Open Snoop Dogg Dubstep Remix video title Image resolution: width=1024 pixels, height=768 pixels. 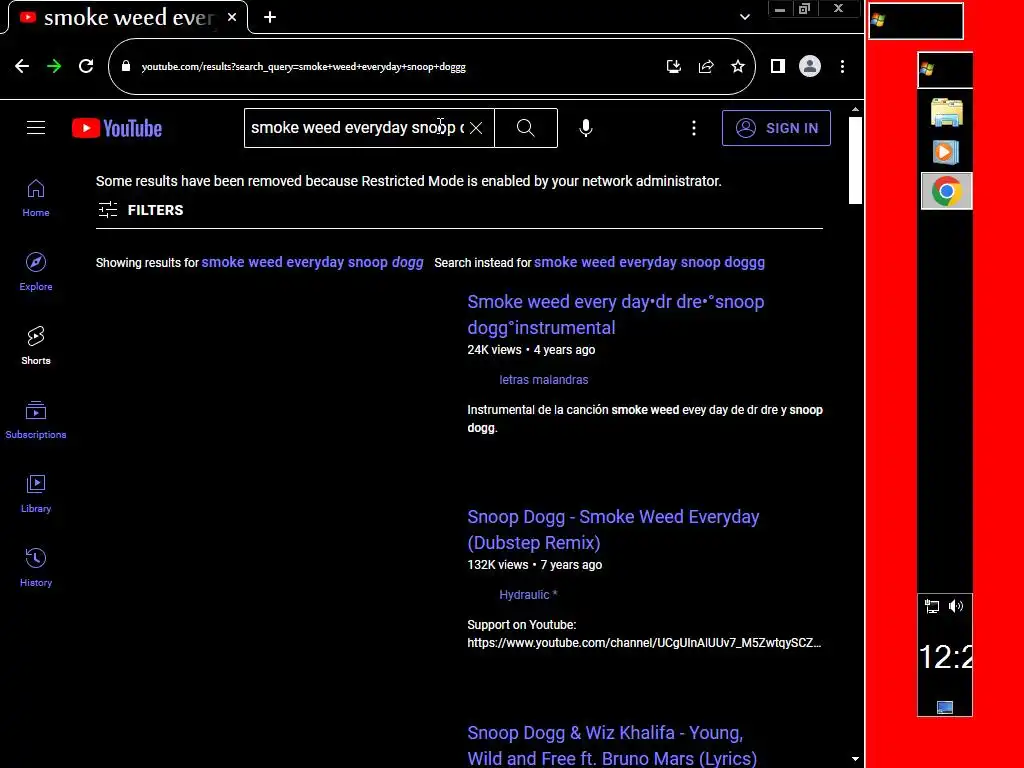click(613, 530)
